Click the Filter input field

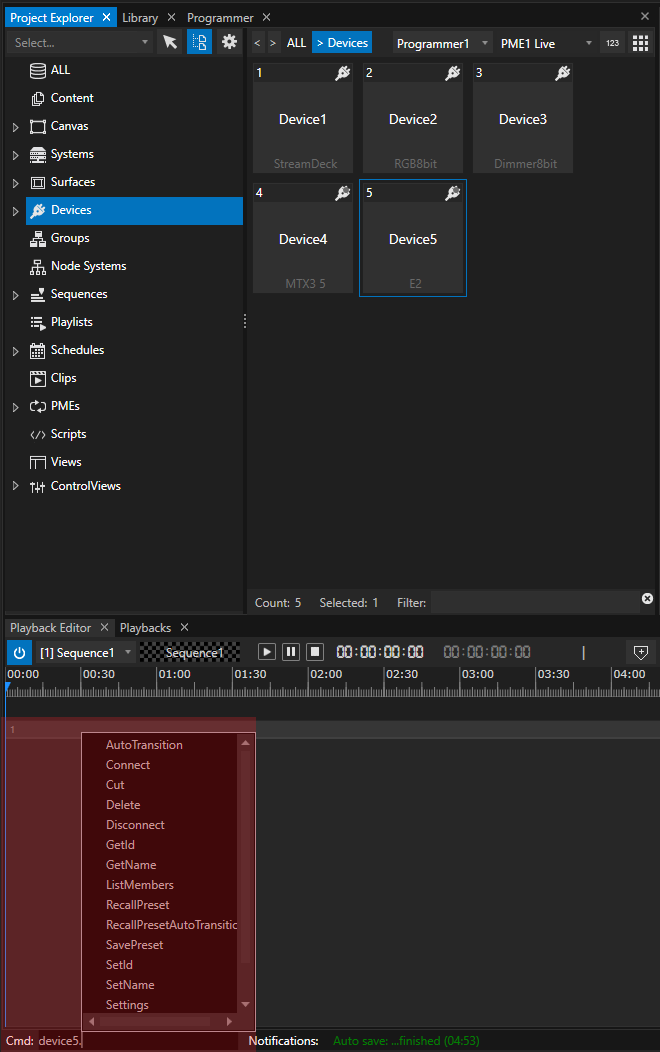click(x=535, y=602)
